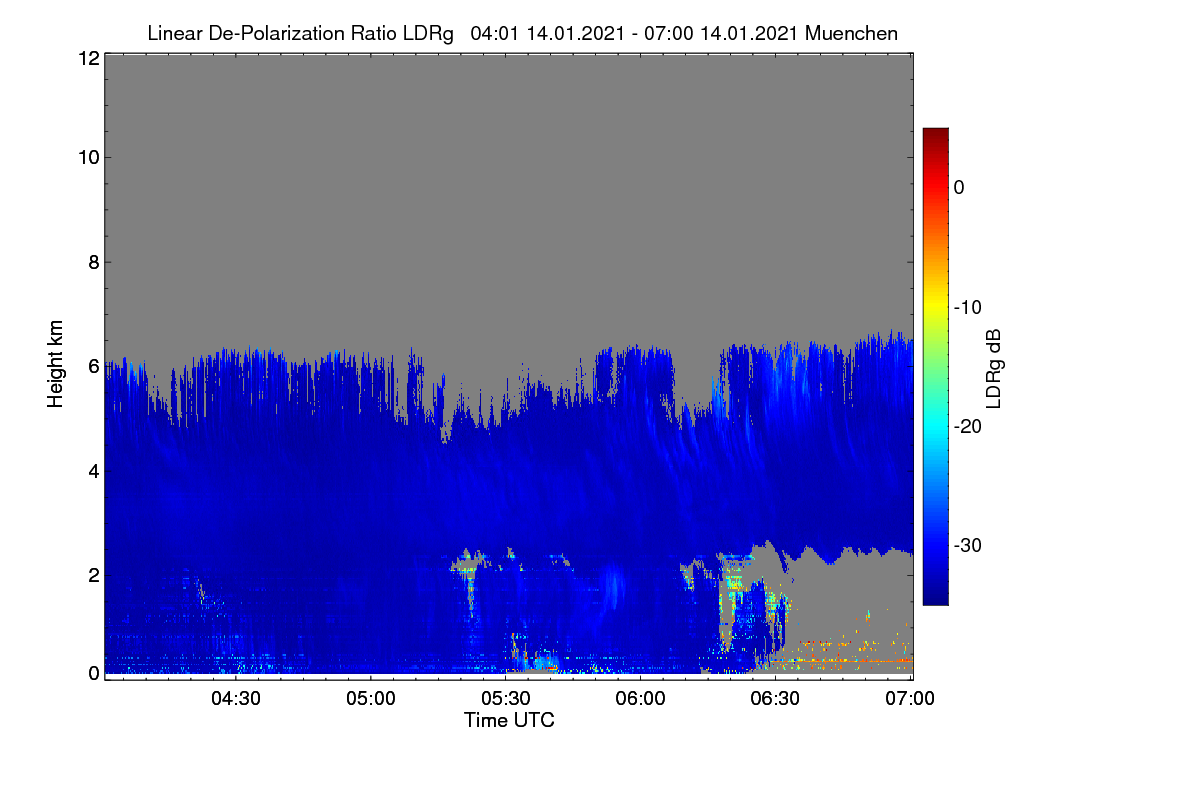This screenshot has height=800, width=1200.
Task: Click the height tick label 10
Action: [x=87, y=157]
